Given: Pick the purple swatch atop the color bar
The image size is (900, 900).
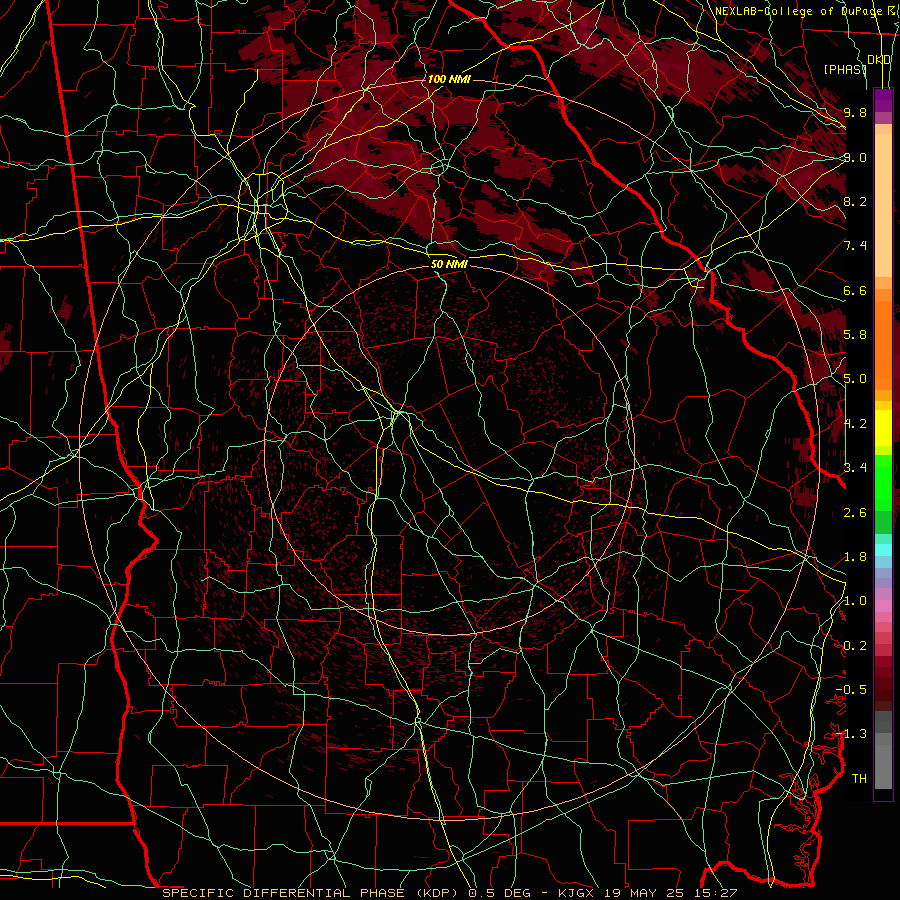Looking at the screenshot, I should [883, 100].
